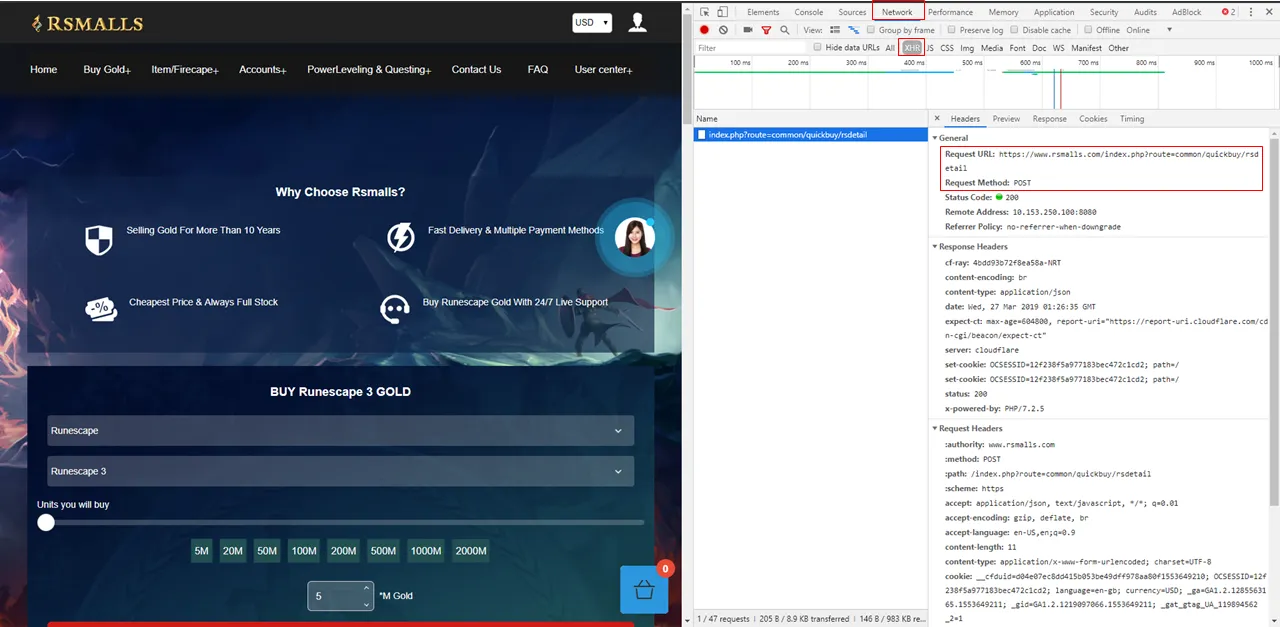Increase gold amount with stepper arrow
The height and width of the screenshot is (627, 1280).
pos(367,589)
